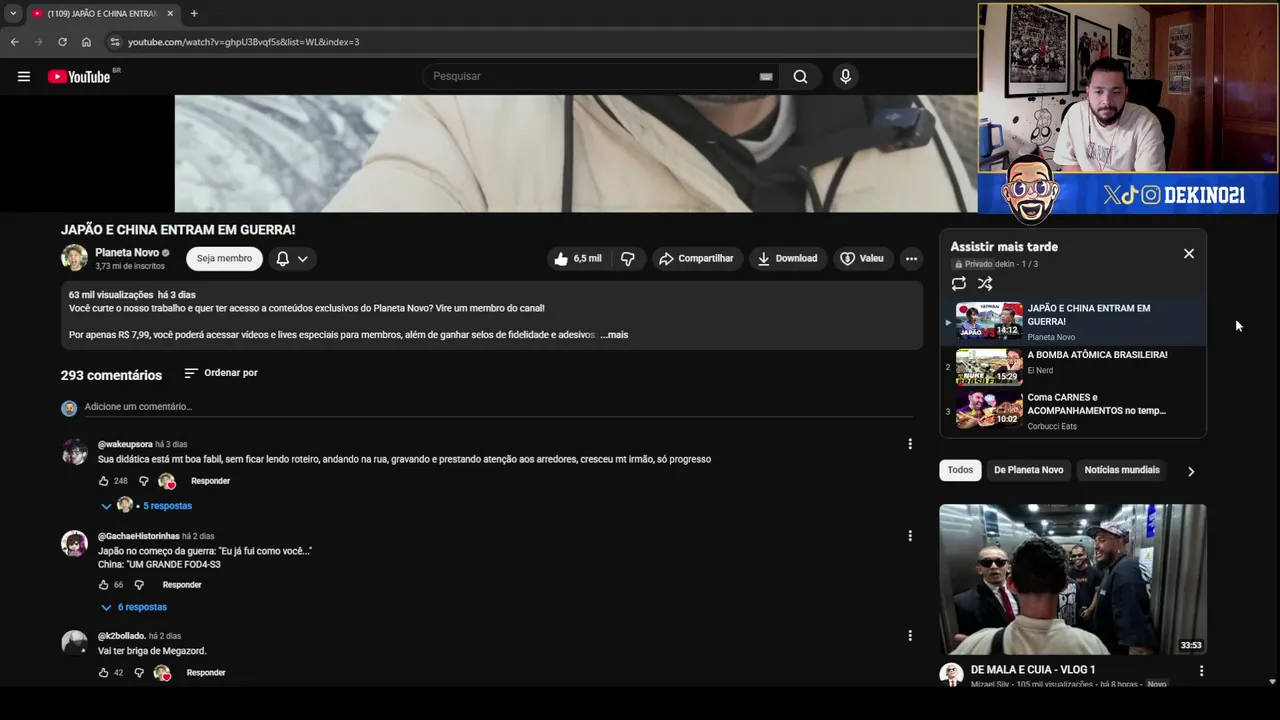Go back in browser history
Viewport: 1280px width, 720px height.
click(14, 42)
